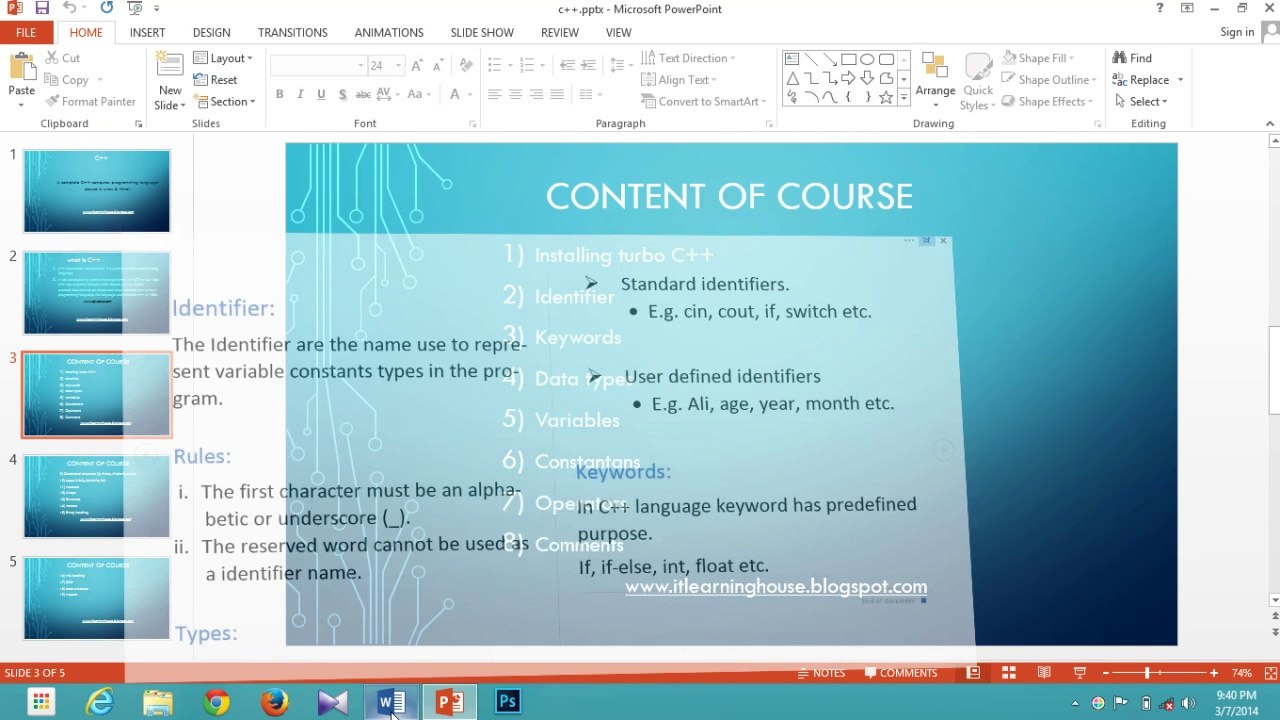Screen dimensions: 1280x720
Task: Open Shape Effects dropdown
Action: pyautogui.click(x=1047, y=101)
